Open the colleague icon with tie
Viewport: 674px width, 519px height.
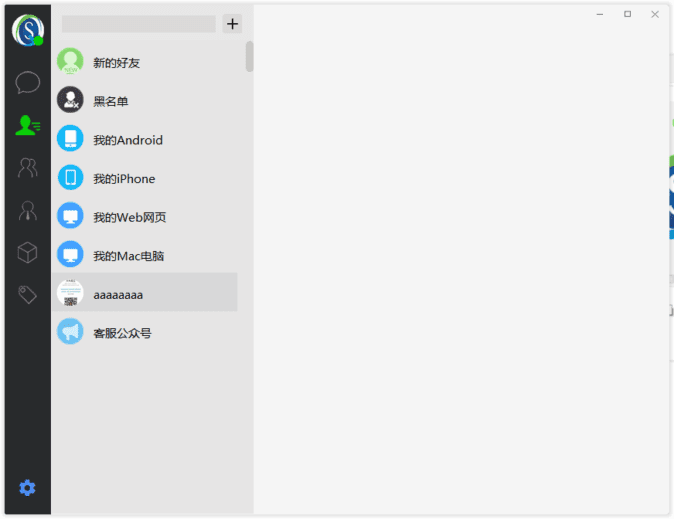(28, 210)
